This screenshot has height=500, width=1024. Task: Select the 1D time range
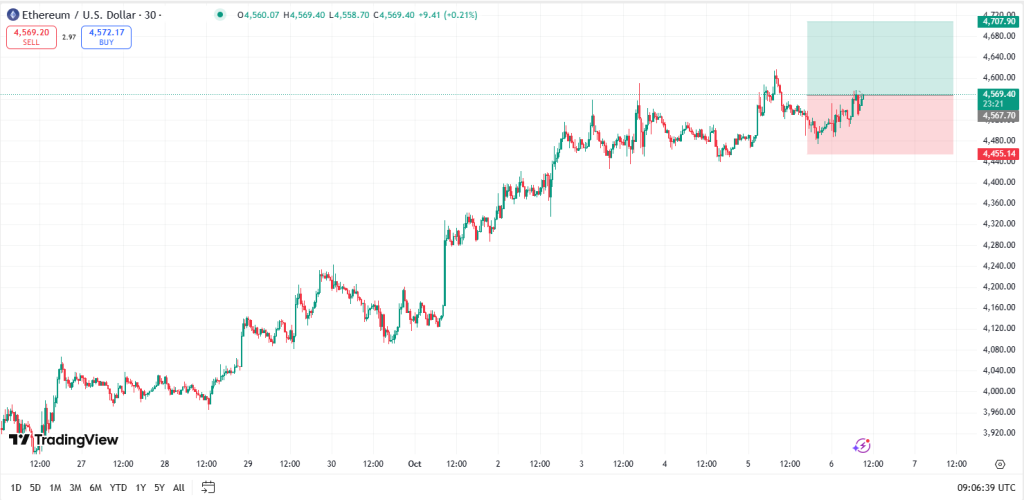point(16,487)
